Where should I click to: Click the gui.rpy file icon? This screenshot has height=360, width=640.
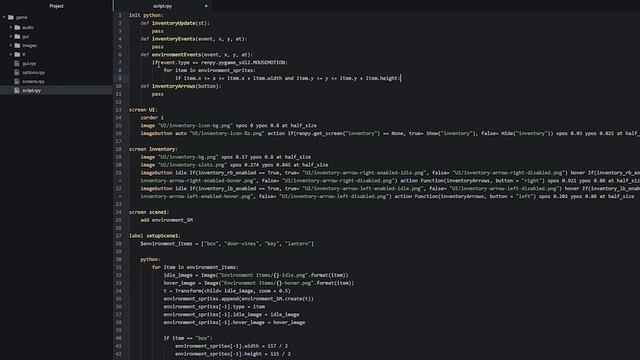click(x=17, y=63)
